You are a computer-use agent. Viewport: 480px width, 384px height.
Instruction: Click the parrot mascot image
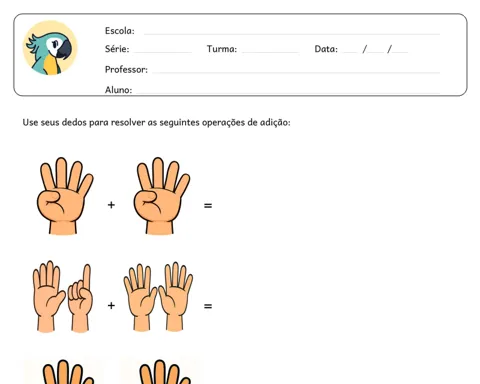(50, 48)
